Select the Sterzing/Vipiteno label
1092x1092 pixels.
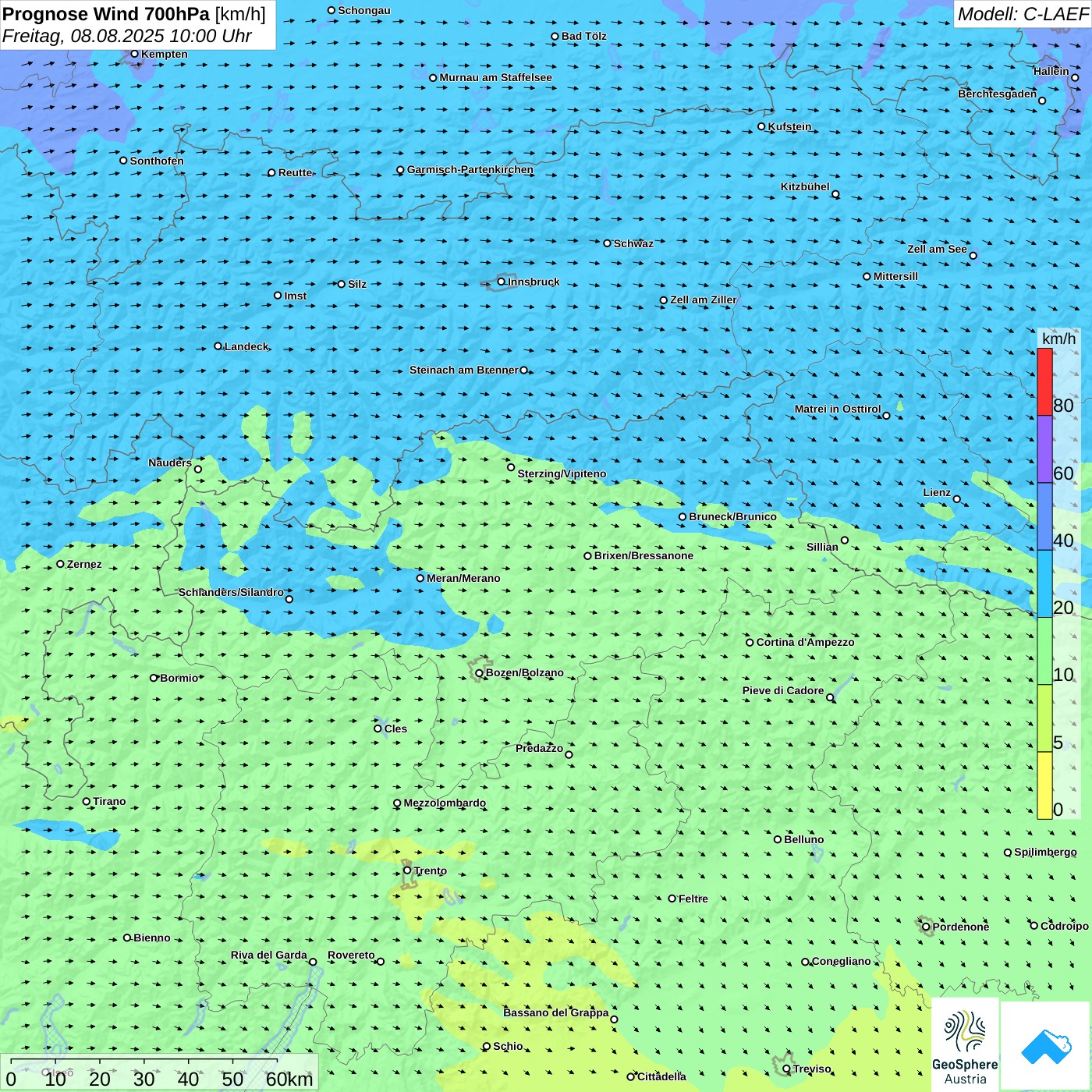(x=562, y=473)
